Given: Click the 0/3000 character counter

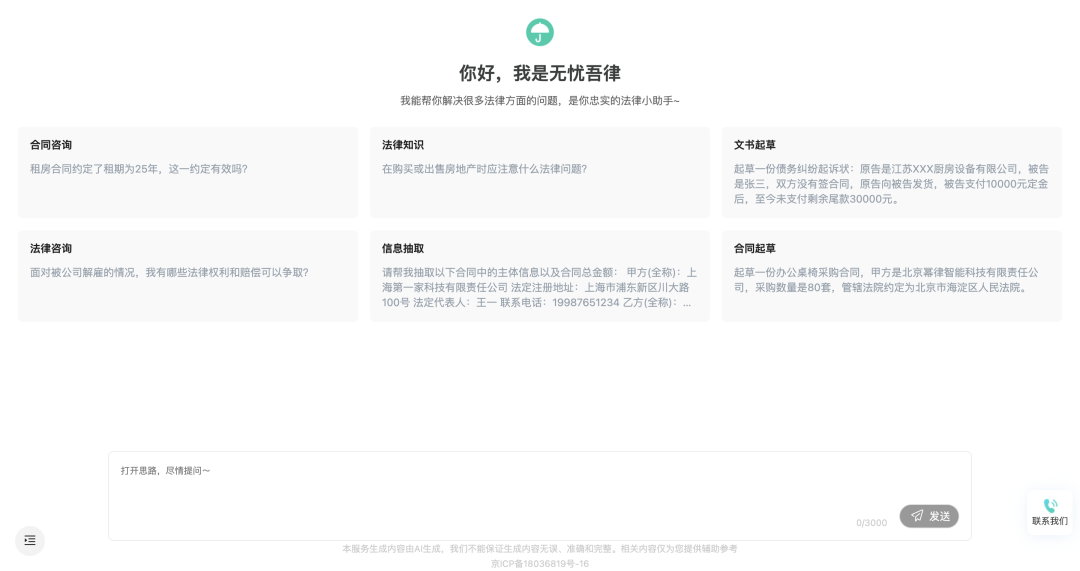Looking at the screenshot, I should click(x=871, y=523).
